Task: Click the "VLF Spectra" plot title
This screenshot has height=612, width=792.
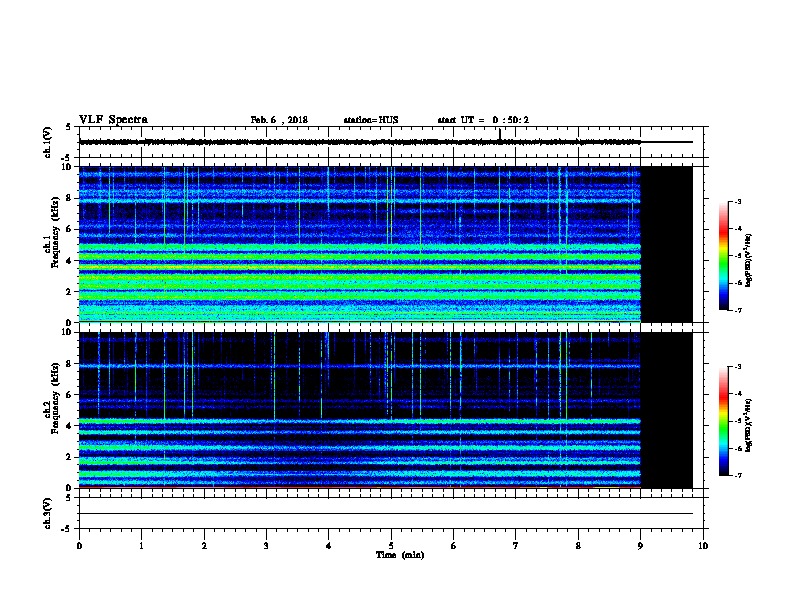Action: 113,120
